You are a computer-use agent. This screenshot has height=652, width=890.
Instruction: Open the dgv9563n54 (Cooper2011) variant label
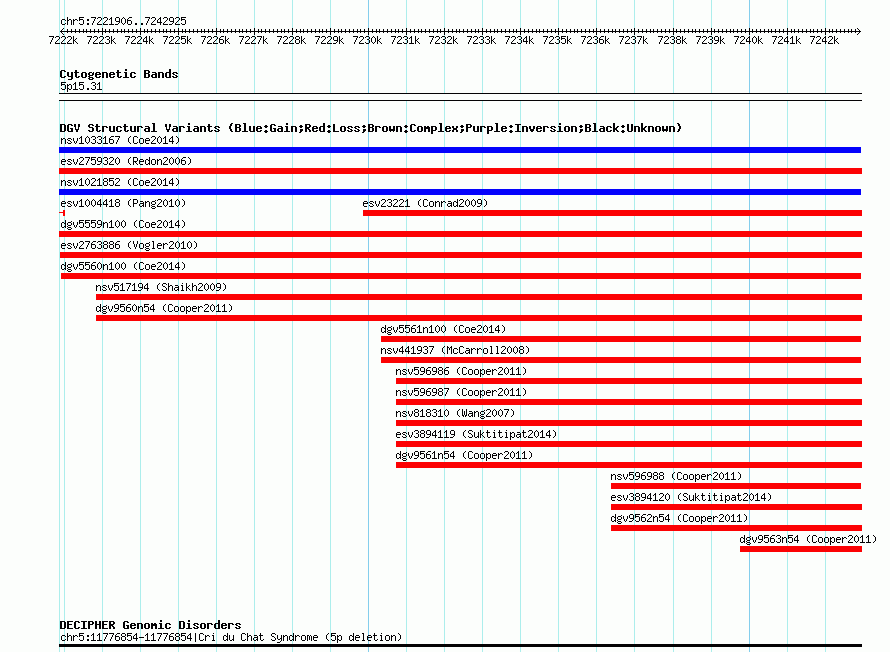[808, 539]
